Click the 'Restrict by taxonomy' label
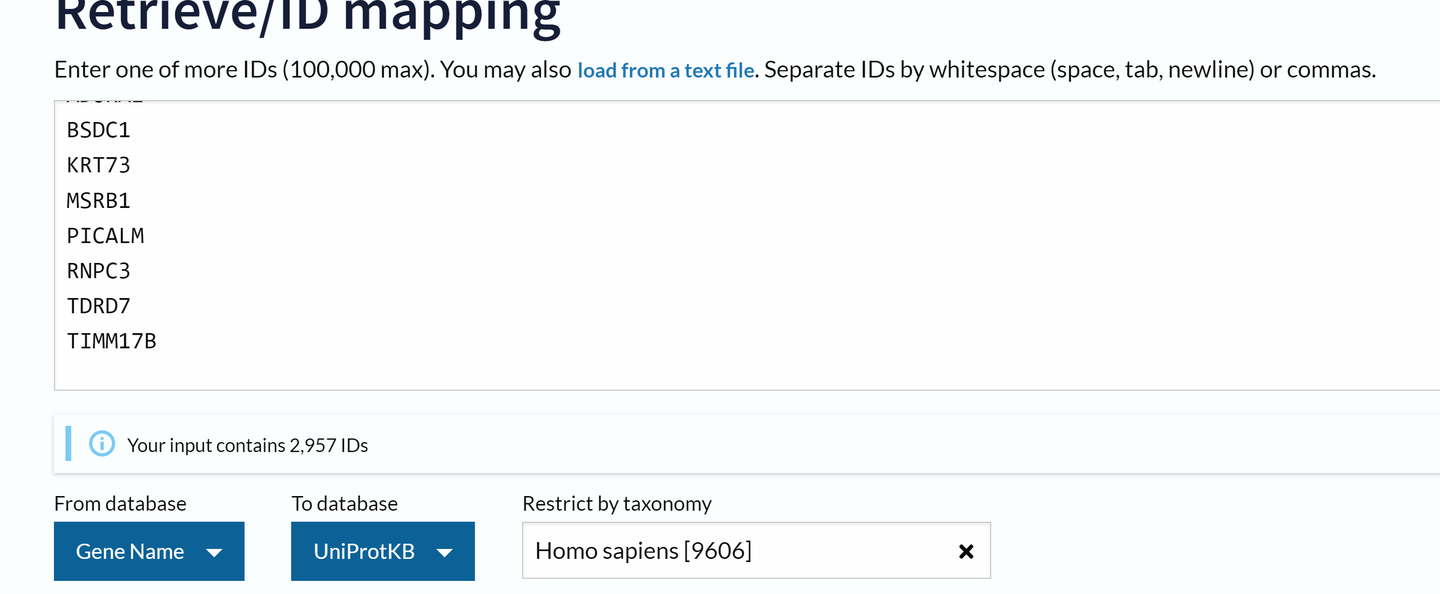 coord(617,503)
